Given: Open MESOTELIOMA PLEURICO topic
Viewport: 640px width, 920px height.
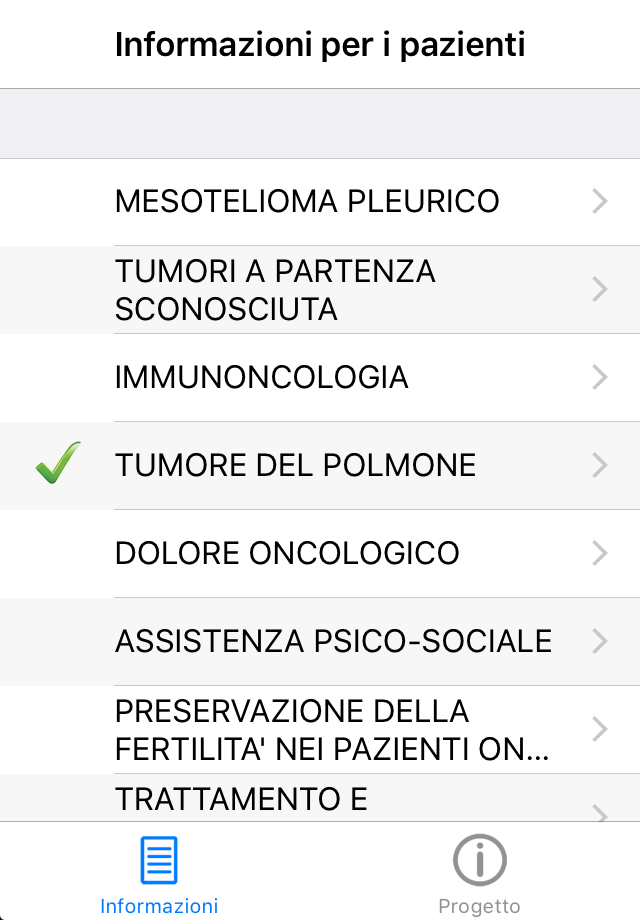Looking at the screenshot, I should 307,202.
